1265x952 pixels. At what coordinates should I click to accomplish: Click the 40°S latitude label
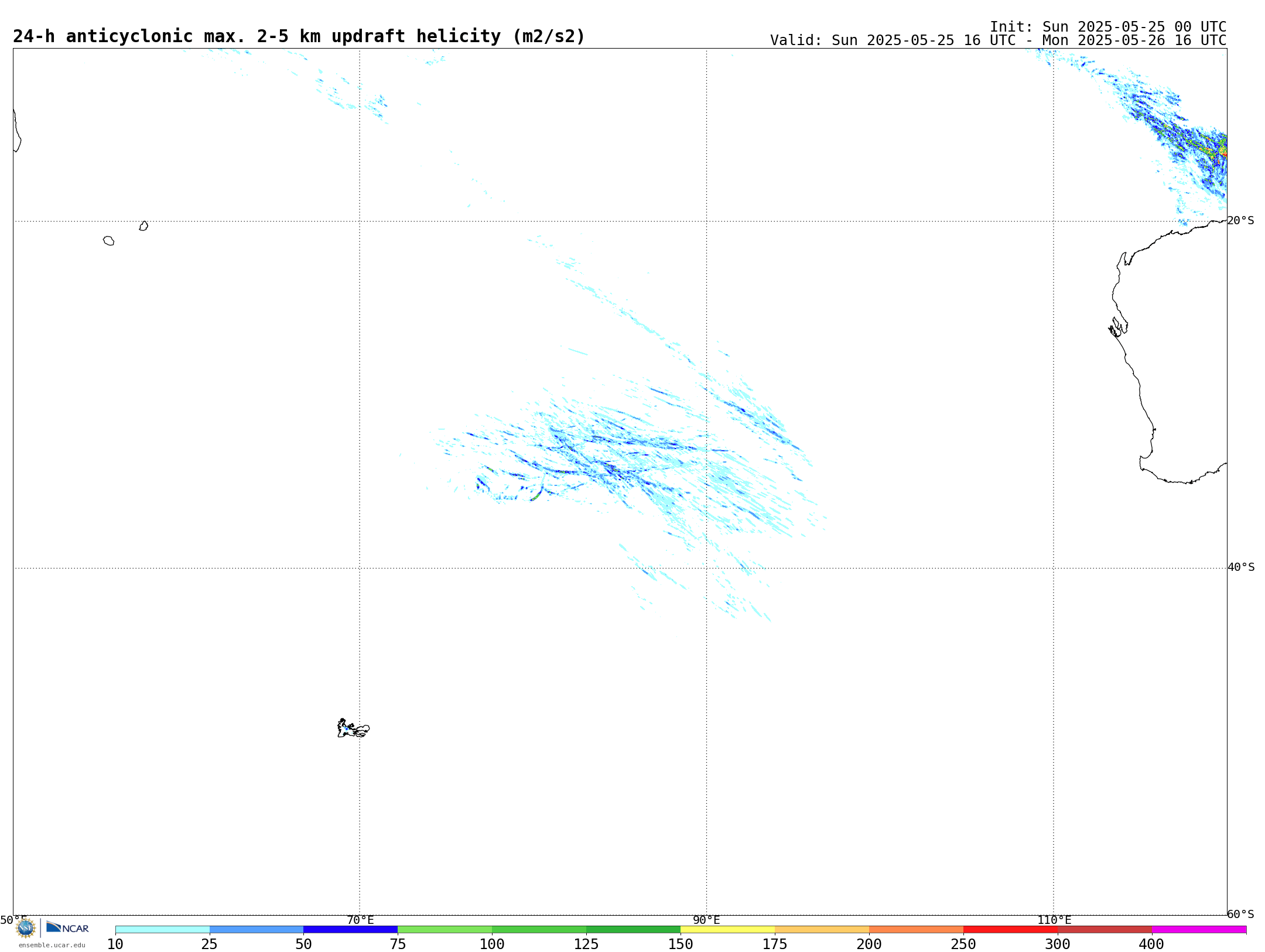pyautogui.click(x=1241, y=567)
